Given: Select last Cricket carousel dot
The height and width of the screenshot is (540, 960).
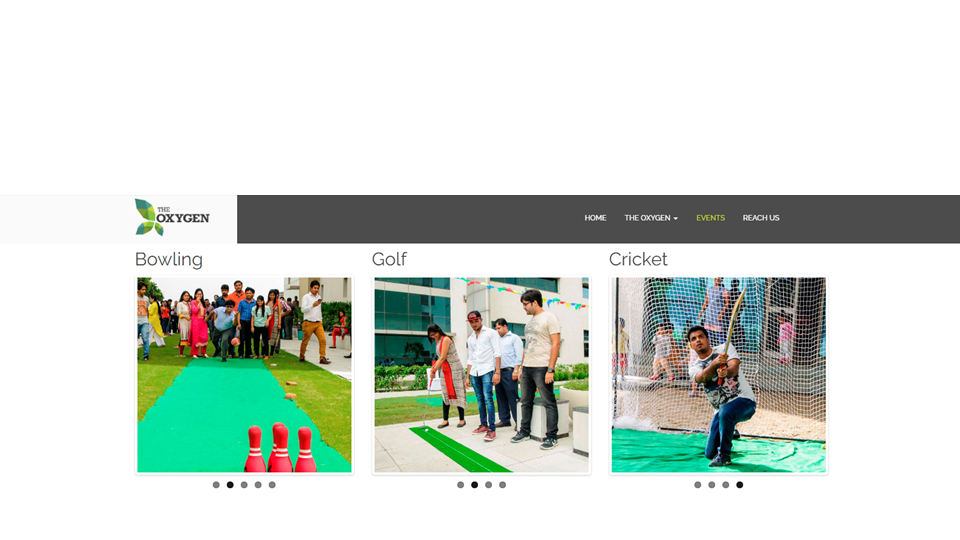Looking at the screenshot, I should pos(740,485).
